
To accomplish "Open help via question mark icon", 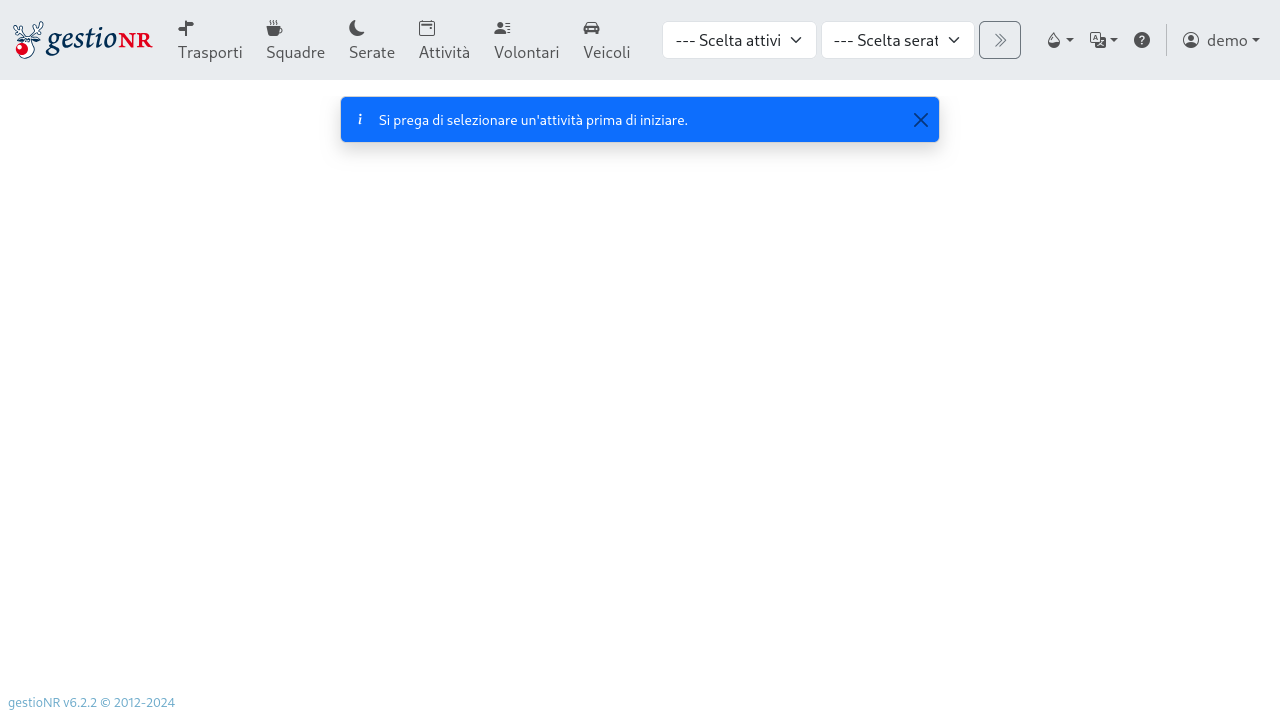I will coord(1141,40).
